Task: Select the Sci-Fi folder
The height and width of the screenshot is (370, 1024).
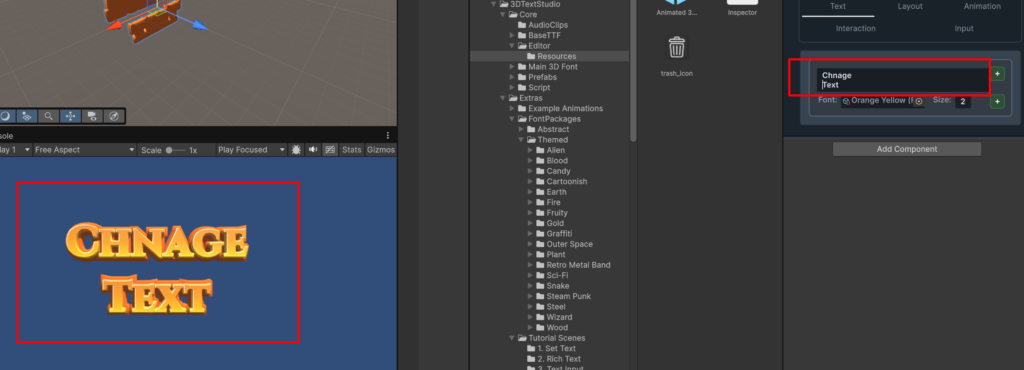Action: click(557, 275)
